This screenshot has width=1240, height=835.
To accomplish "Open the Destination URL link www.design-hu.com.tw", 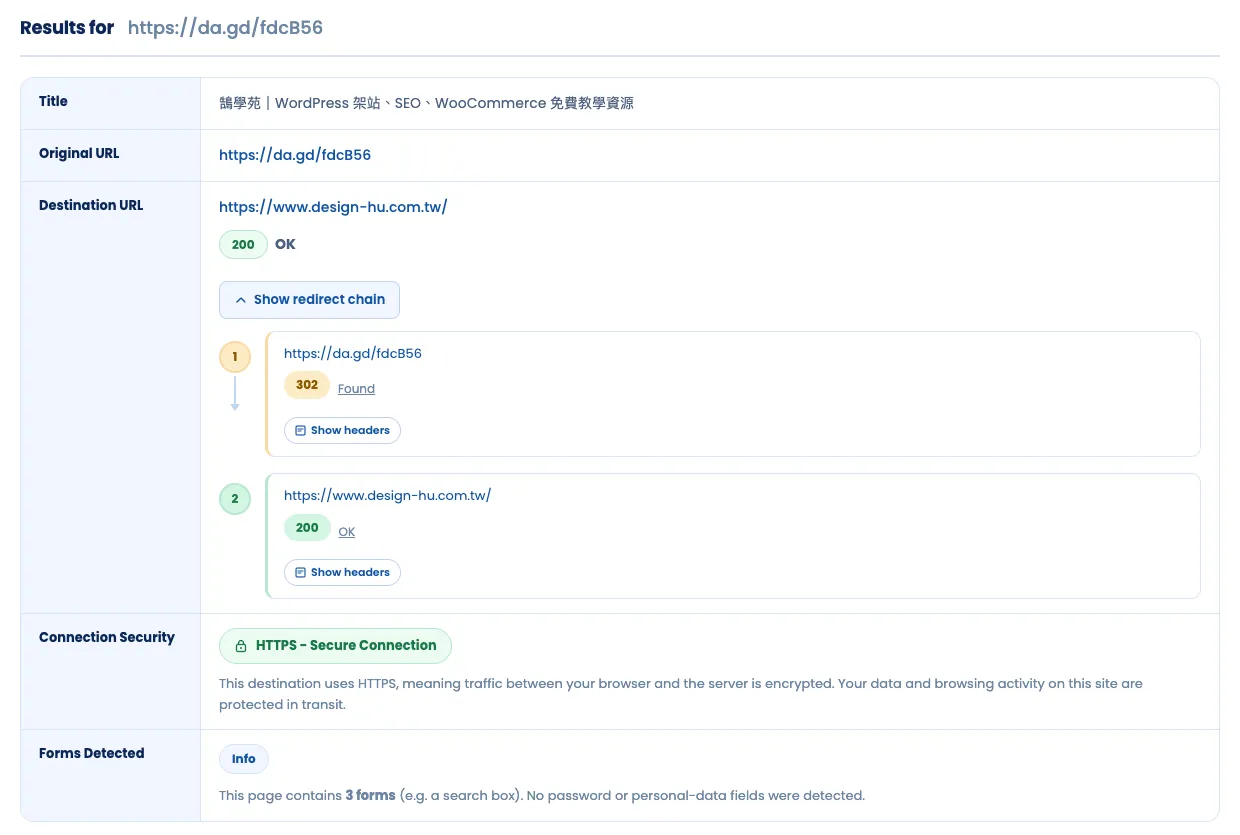I will click(333, 207).
